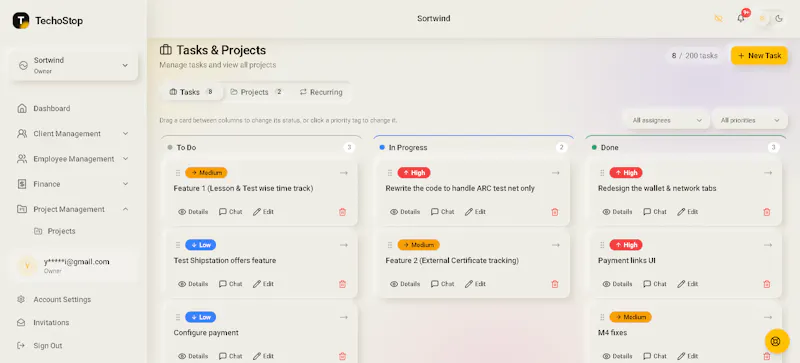Expand Employee Management menu
Viewport: 800px width, 363px height.
pos(73,159)
